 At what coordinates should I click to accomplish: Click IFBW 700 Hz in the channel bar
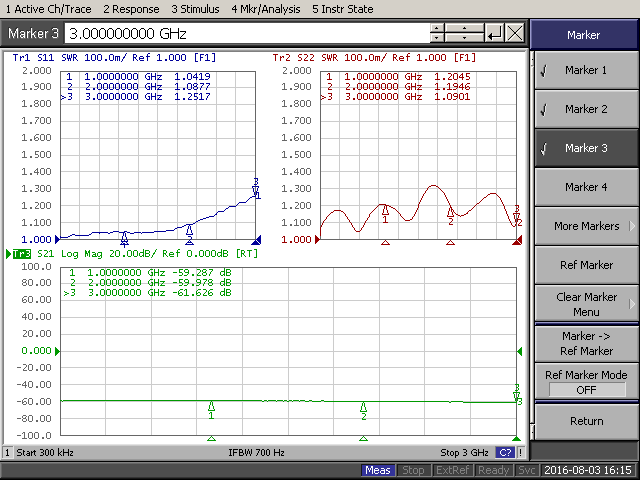pos(256,453)
